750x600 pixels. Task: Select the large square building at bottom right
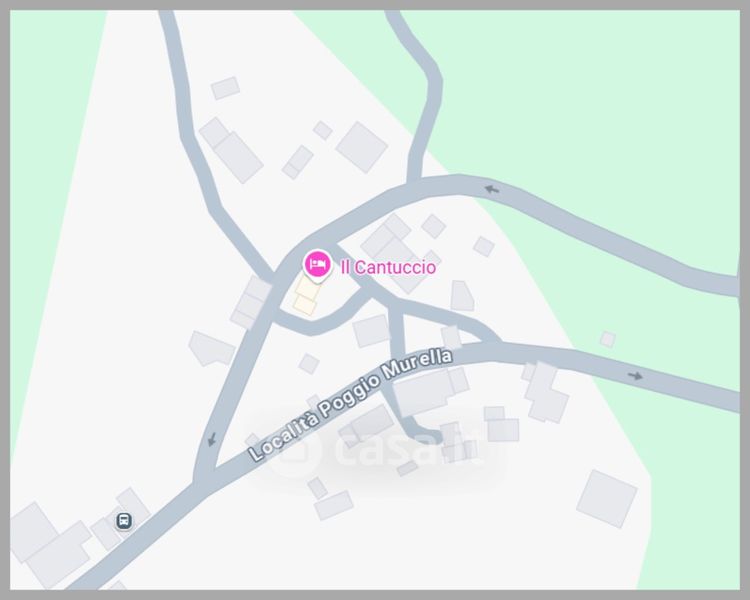tap(607, 499)
